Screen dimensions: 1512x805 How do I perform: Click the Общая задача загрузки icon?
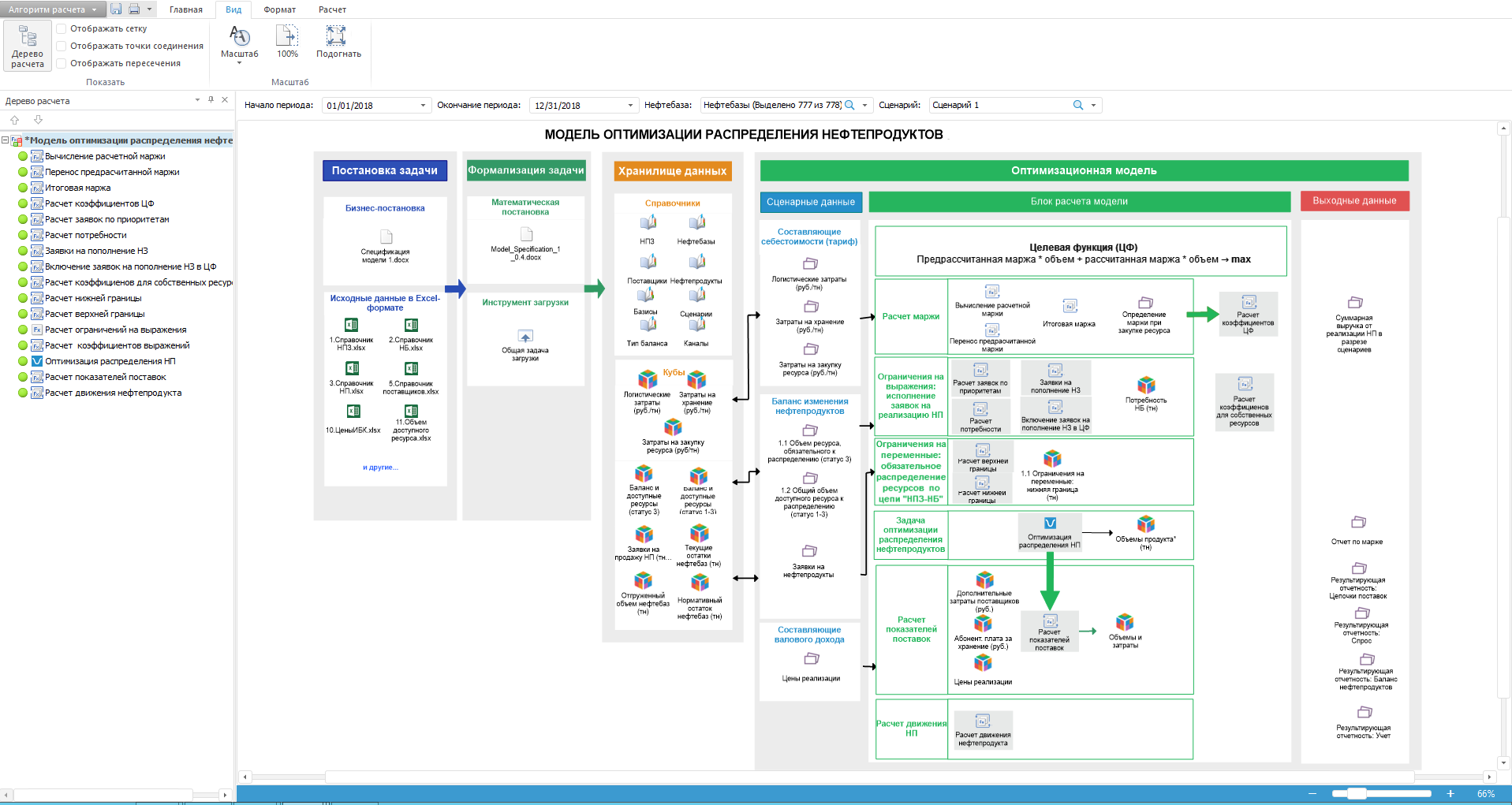tap(525, 337)
